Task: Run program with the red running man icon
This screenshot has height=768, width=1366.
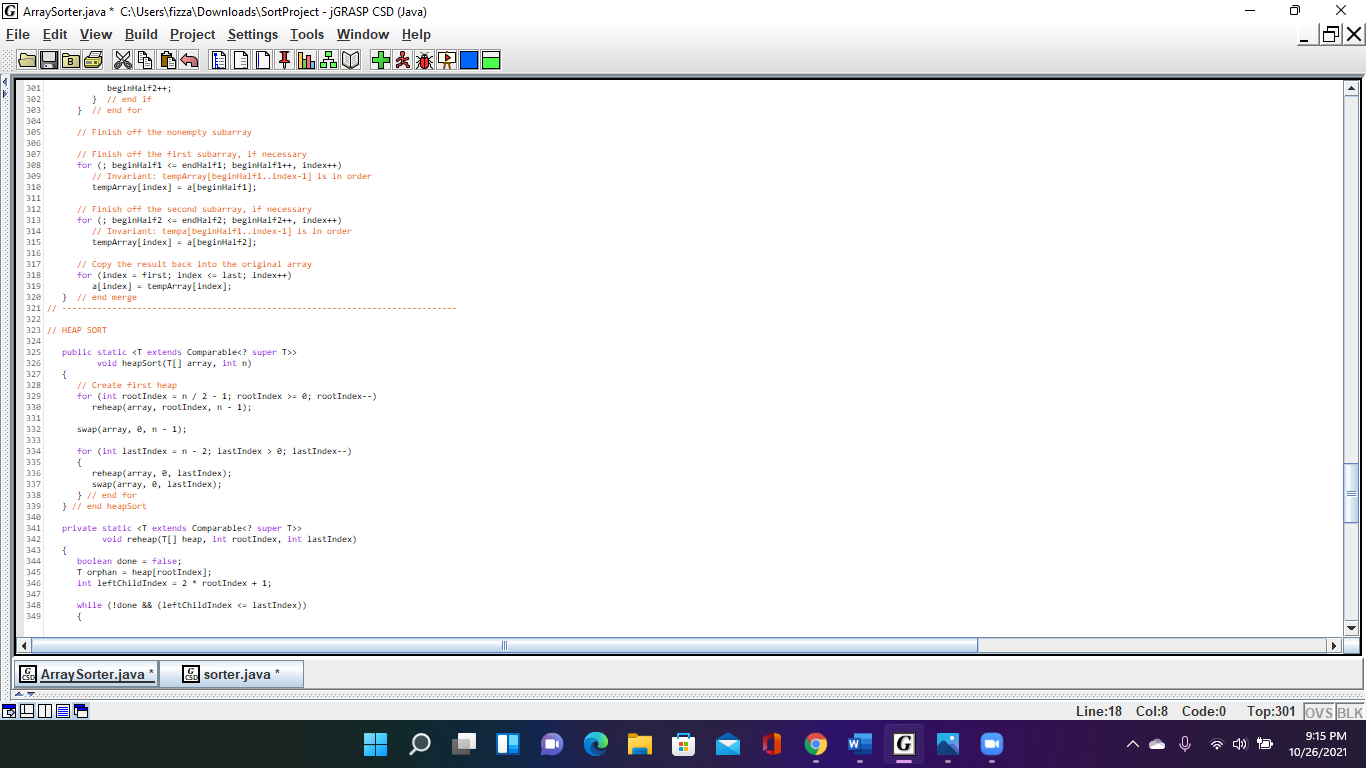Action: tap(402, 60)
